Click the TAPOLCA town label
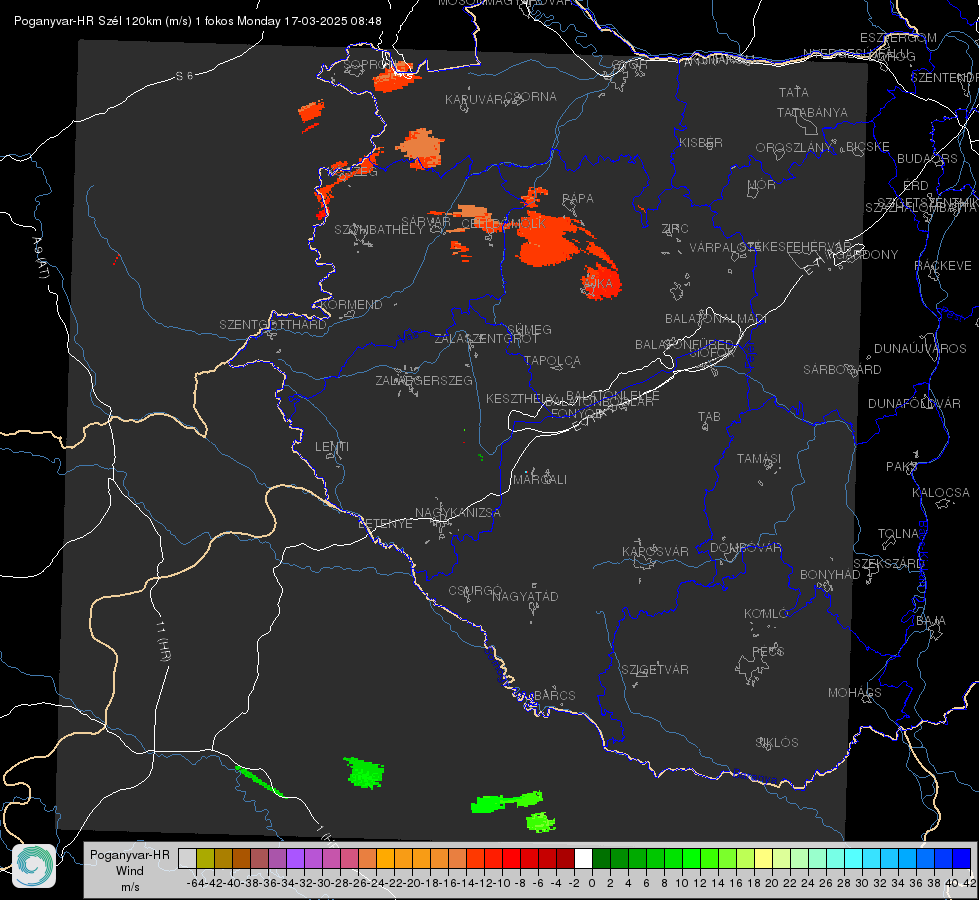The width and height of the screenshot is (979, 900). pyautogui.click(x=552, y=360)
